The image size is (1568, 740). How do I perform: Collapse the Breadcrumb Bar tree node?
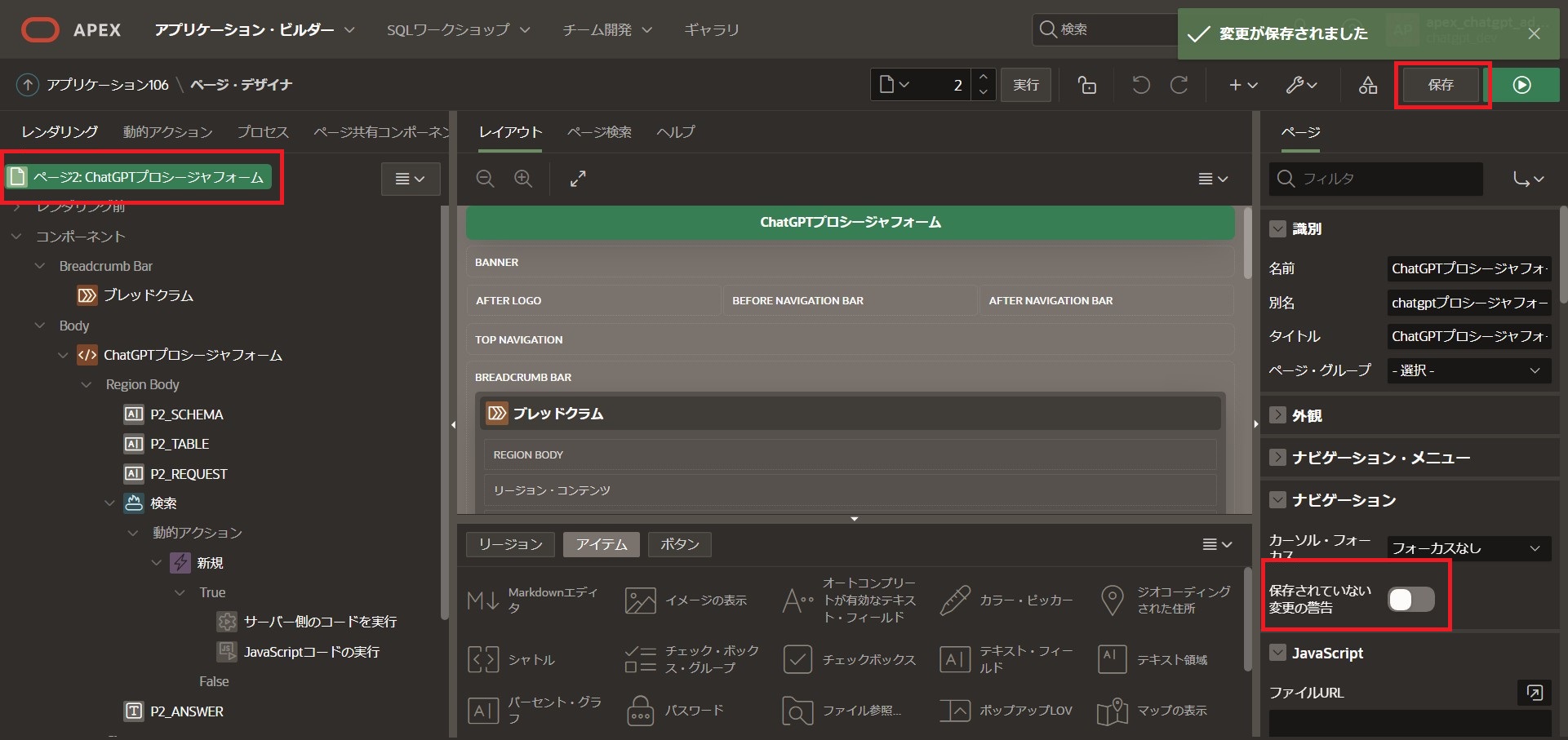point(40,266)
